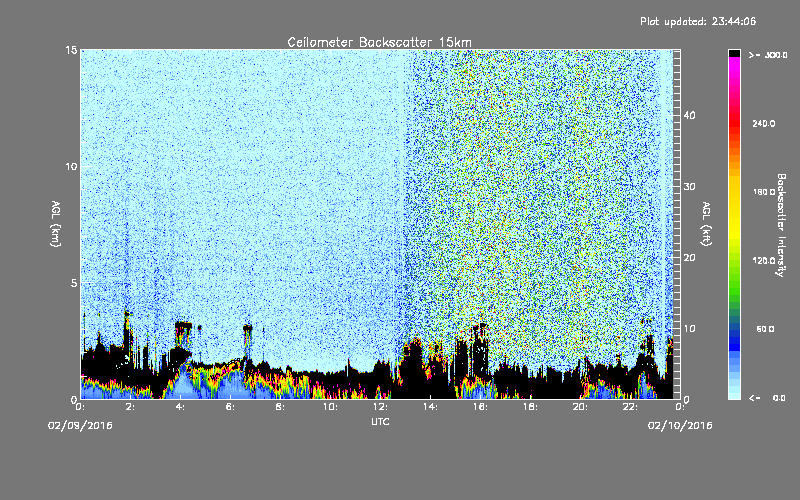Screen dimensions: 800x500
Task: Select the "AGL (kft)" axis label
Action: click(706, 224)
